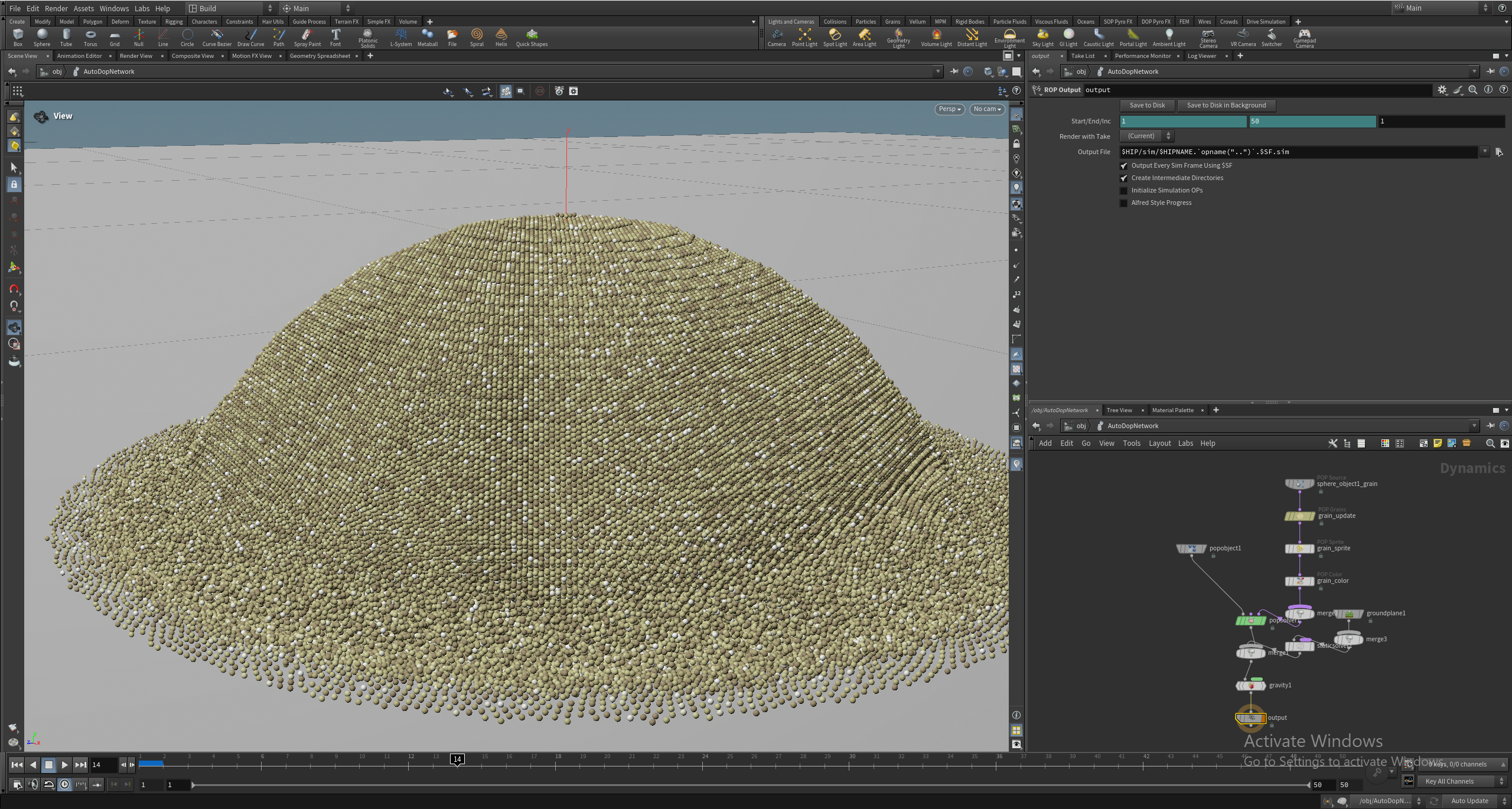Open the No cam camera selector
Image resolution: width=1512 pixels, height=809 pixels.
click(x=987, y=109)
